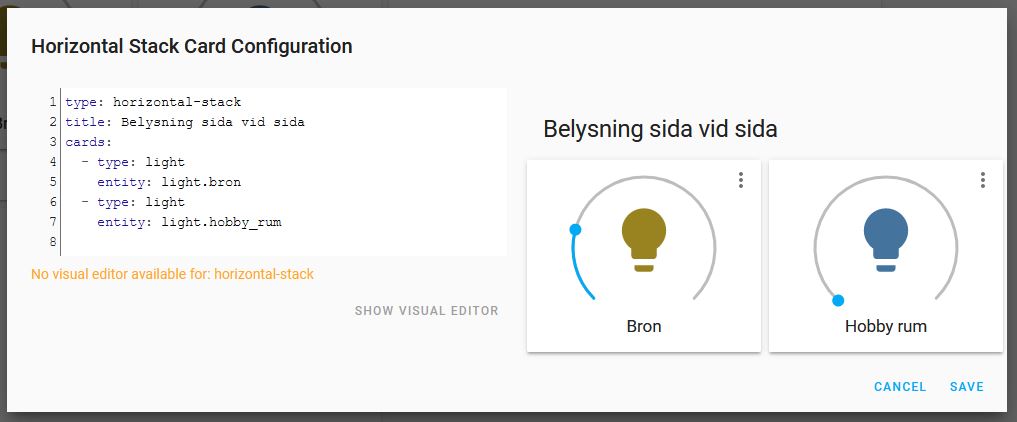This screenshot has height=422, width=1017.
Task: Click SHOW VISUAL EDITOR button
Action: 427,311
